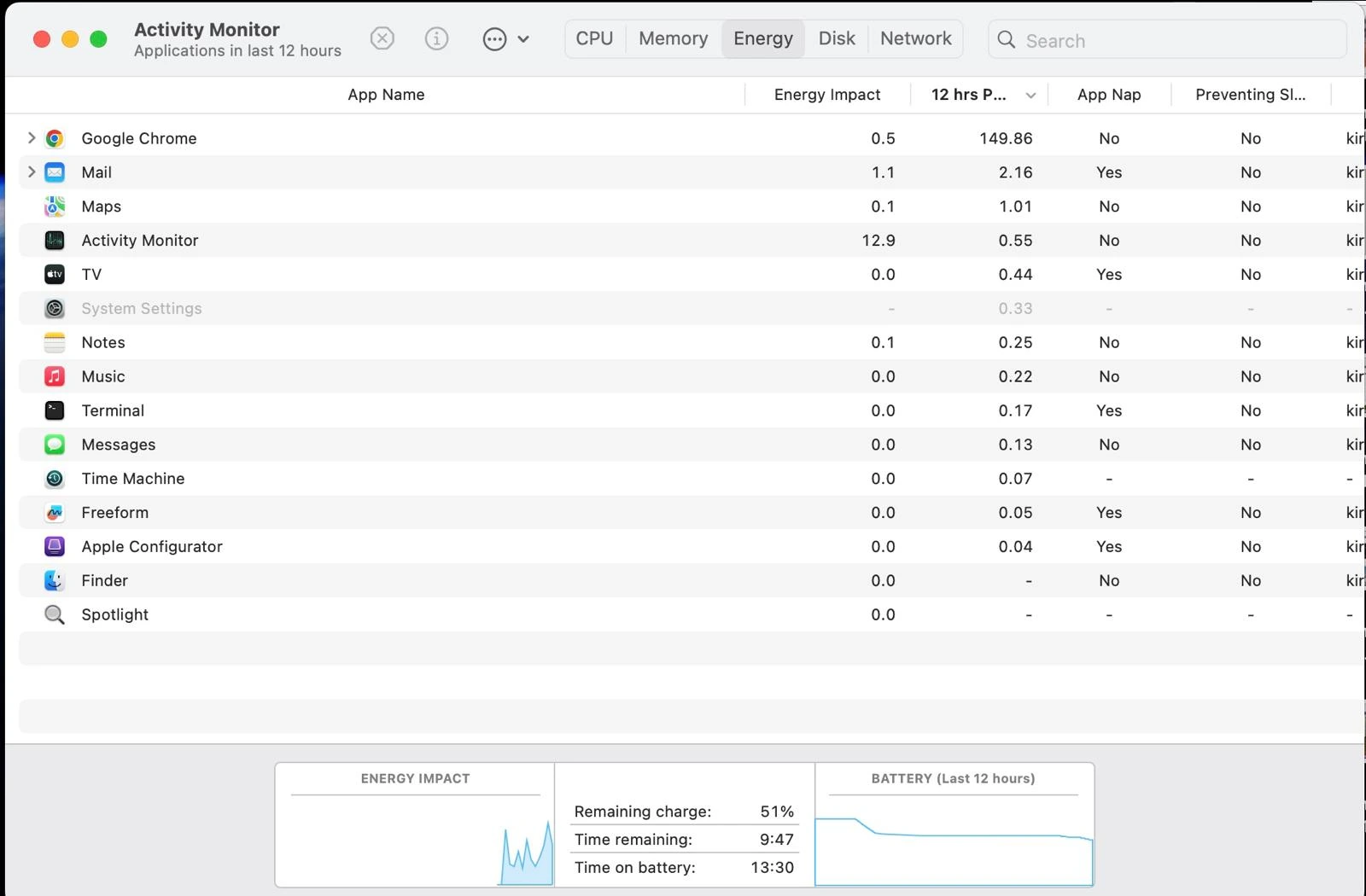The image size is (1366, 896).
Task: Click Mail's Yes App Nap value
Action: 1109,172
